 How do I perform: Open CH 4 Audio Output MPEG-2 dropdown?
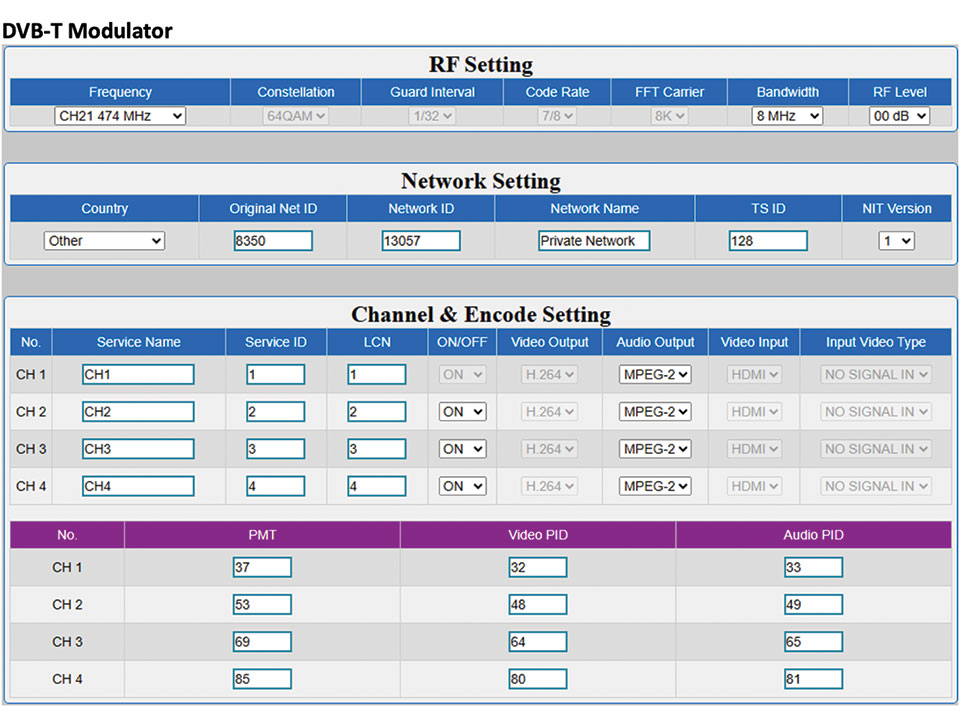point(655,486)
